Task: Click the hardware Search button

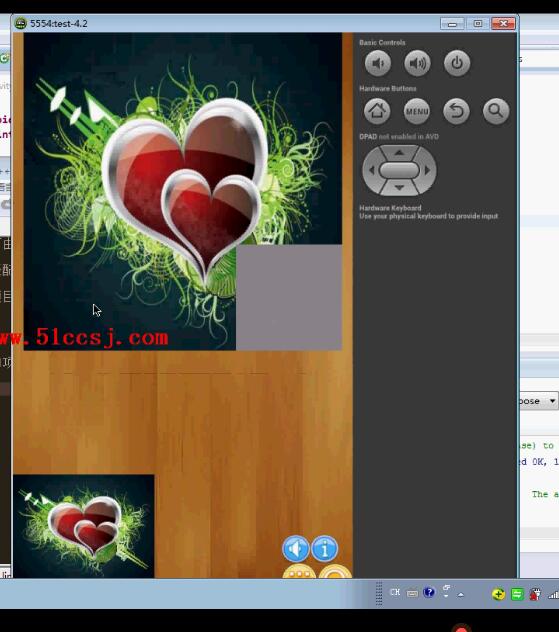Action: 496,111
